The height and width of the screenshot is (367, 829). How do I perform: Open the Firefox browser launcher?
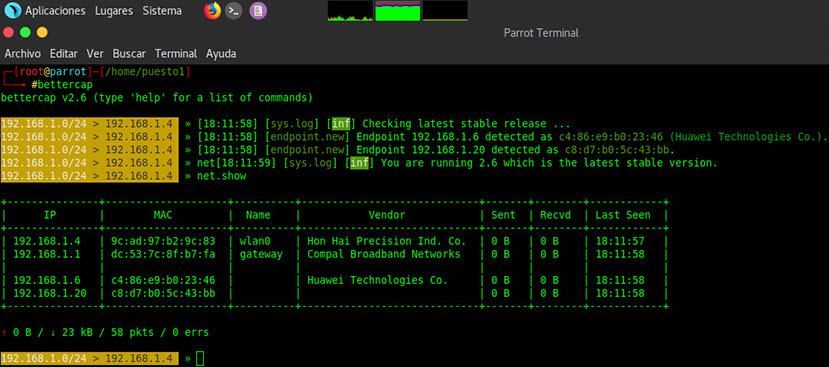click(212, 11)
